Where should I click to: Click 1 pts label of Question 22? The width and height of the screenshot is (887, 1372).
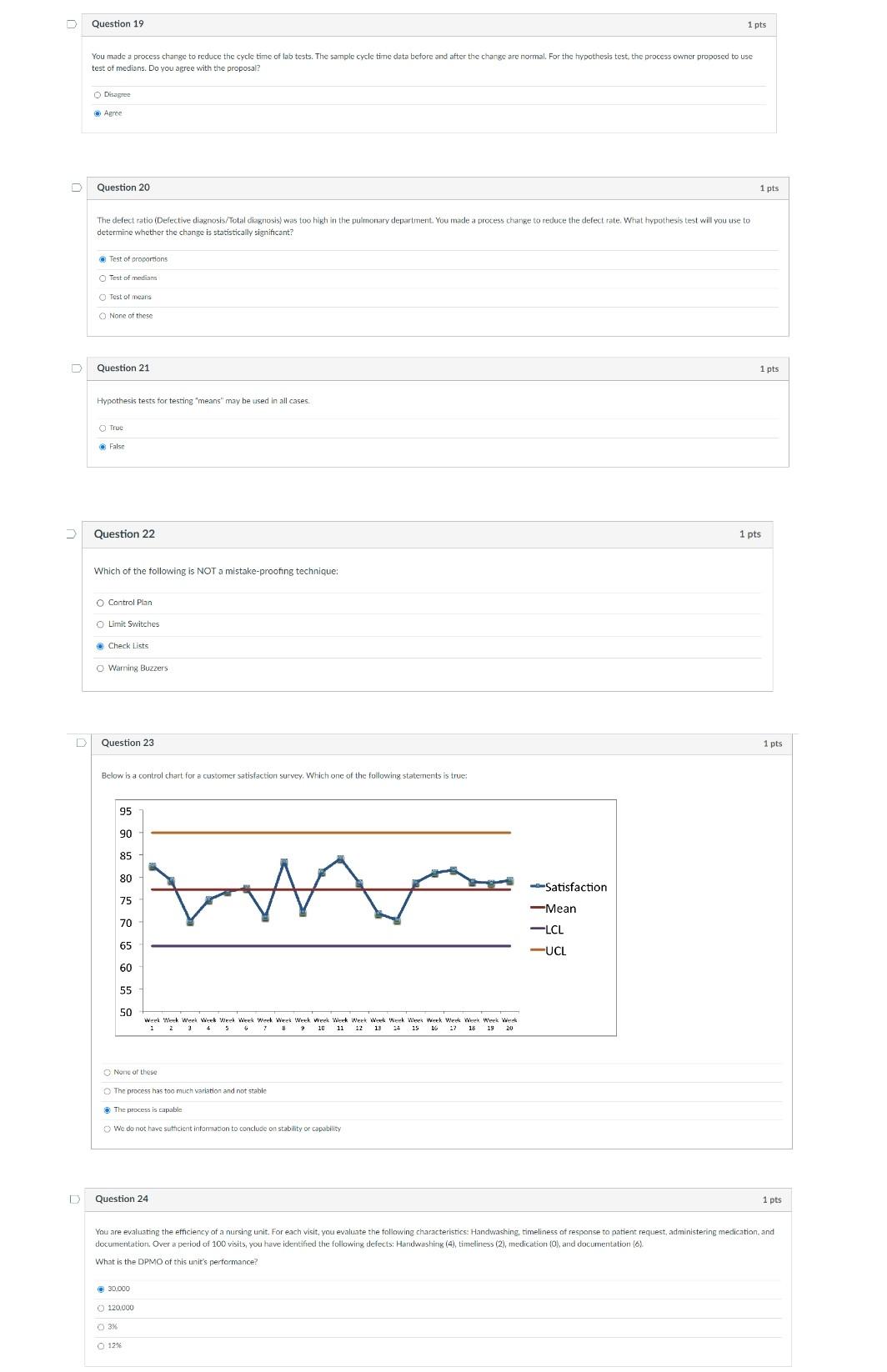pyautogui.click(x=749, y=533)
